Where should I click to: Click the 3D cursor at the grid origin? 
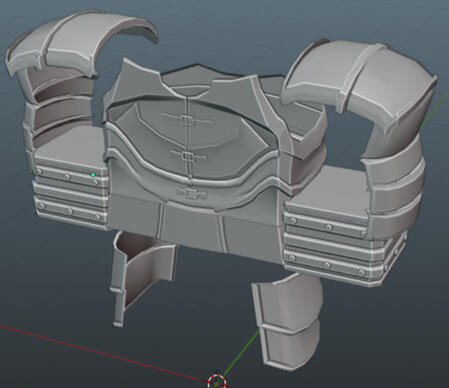(x=217, y=381)
